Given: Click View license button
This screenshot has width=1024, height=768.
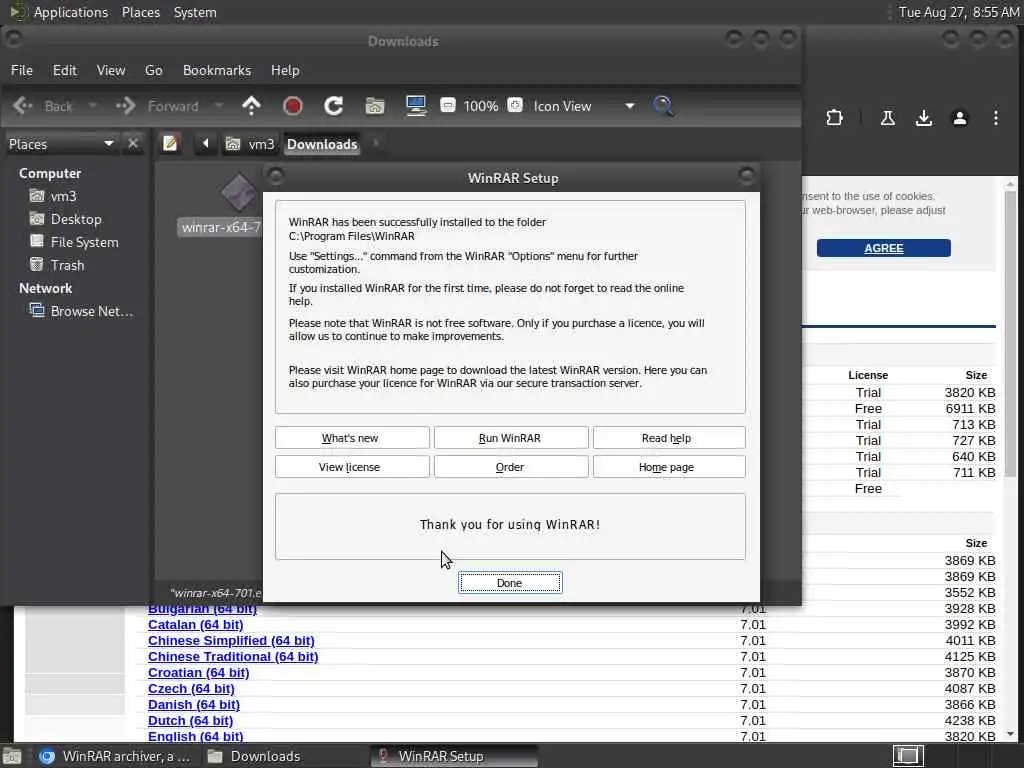Looking at the screenshot, I should click(352, 466).
